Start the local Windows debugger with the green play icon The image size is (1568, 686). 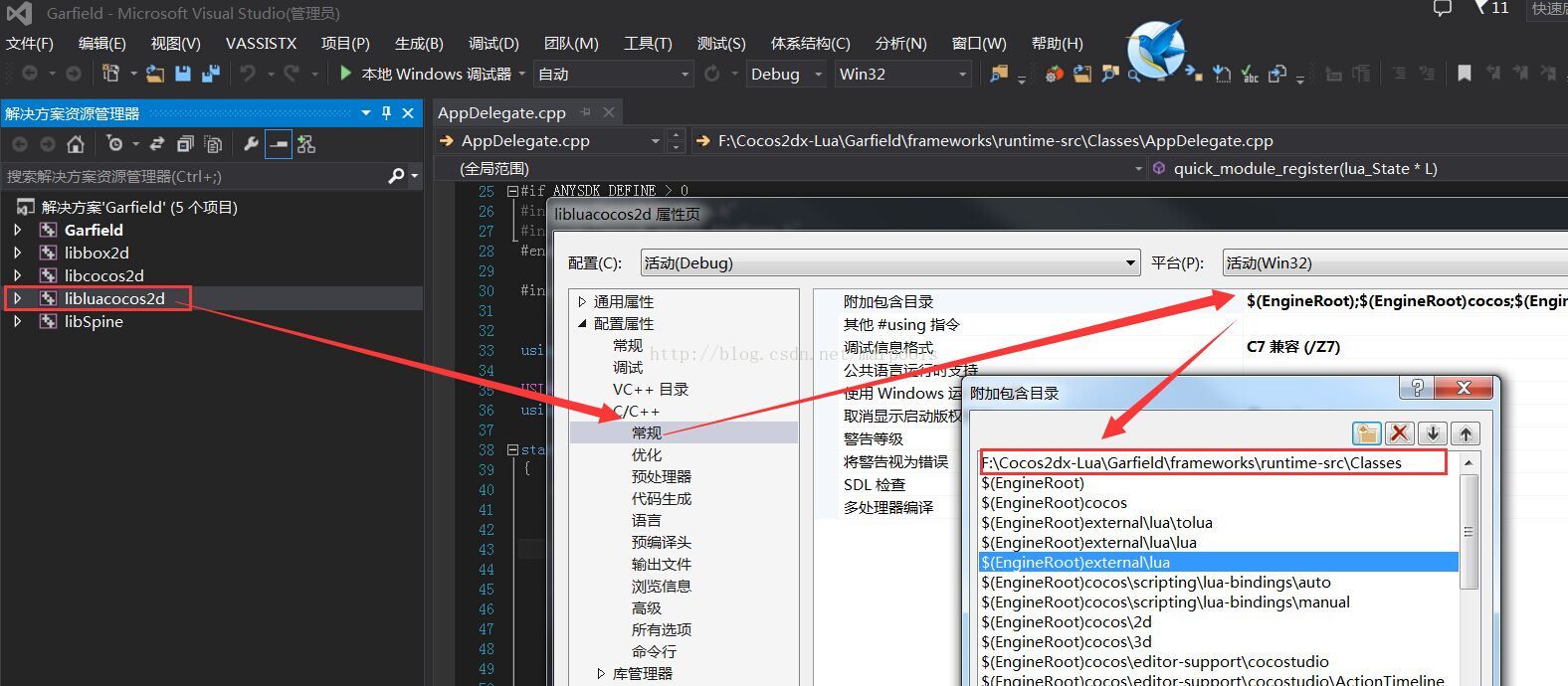point(345,74)
